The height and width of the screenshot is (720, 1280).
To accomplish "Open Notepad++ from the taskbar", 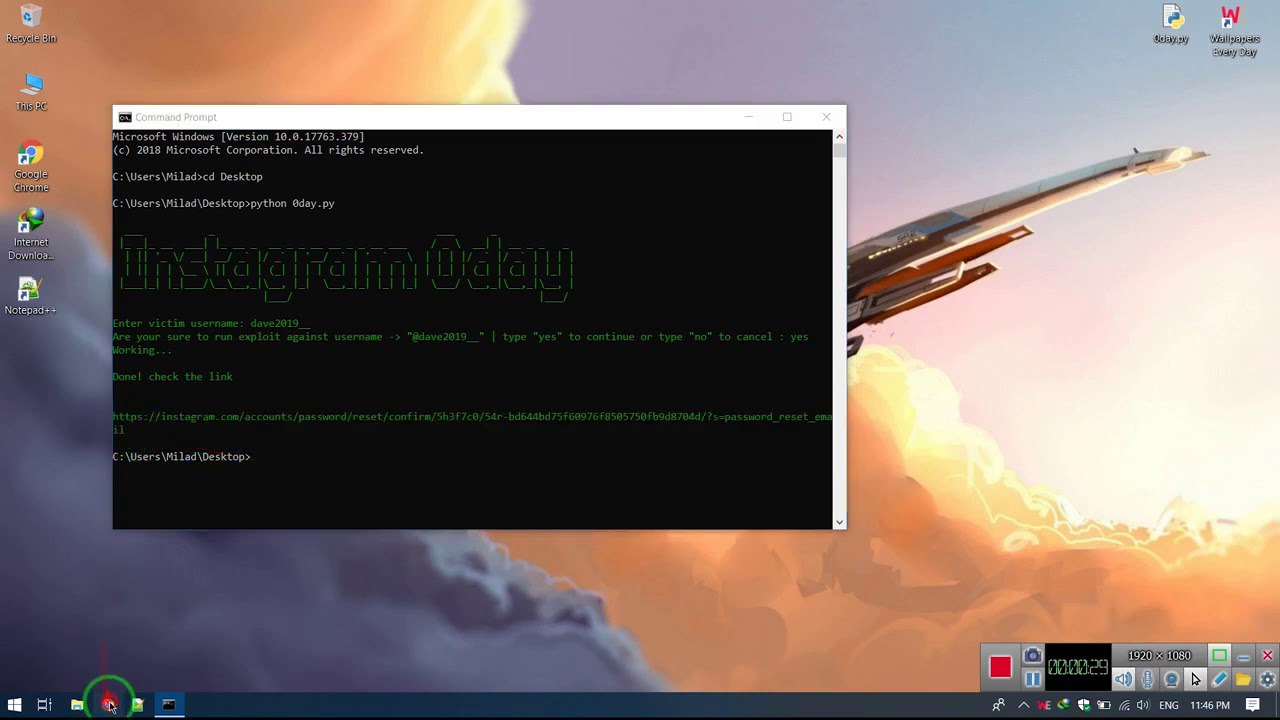I will 138,705.
